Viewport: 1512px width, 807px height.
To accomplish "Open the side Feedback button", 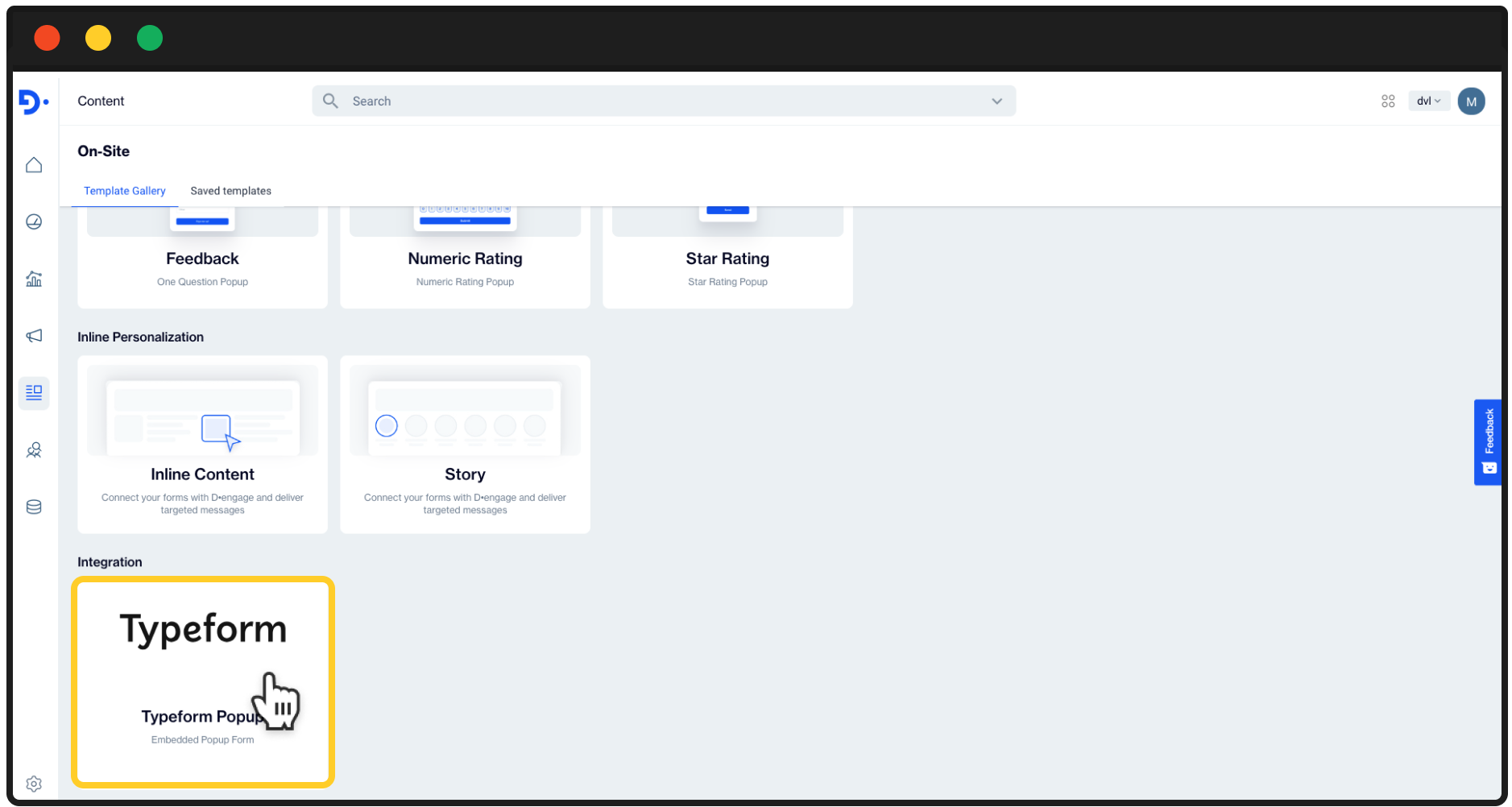I will pos(1487,442).
